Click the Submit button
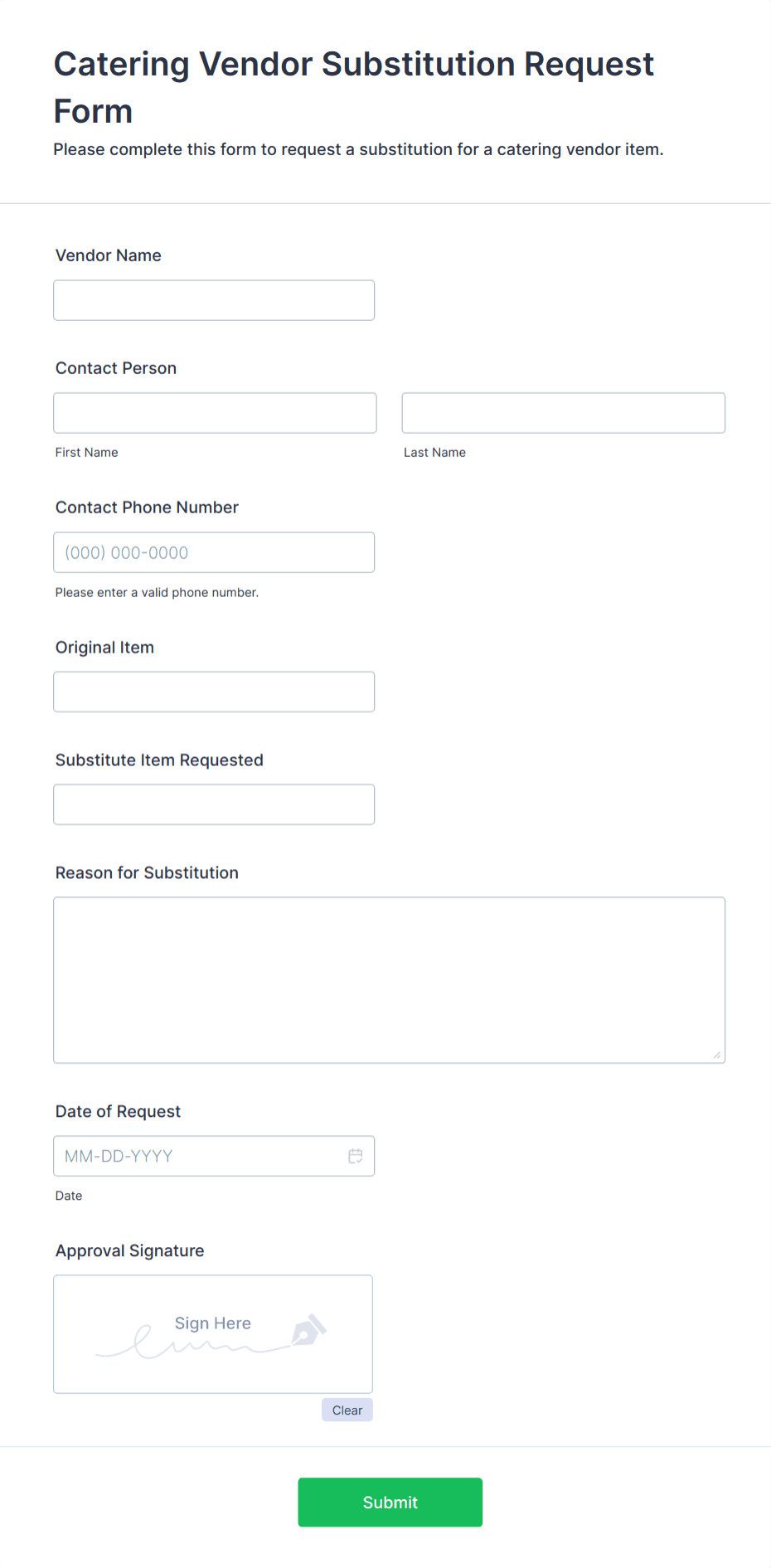Image resolution: width=771 pixels, height=1568 pixels. point(390,1502)
